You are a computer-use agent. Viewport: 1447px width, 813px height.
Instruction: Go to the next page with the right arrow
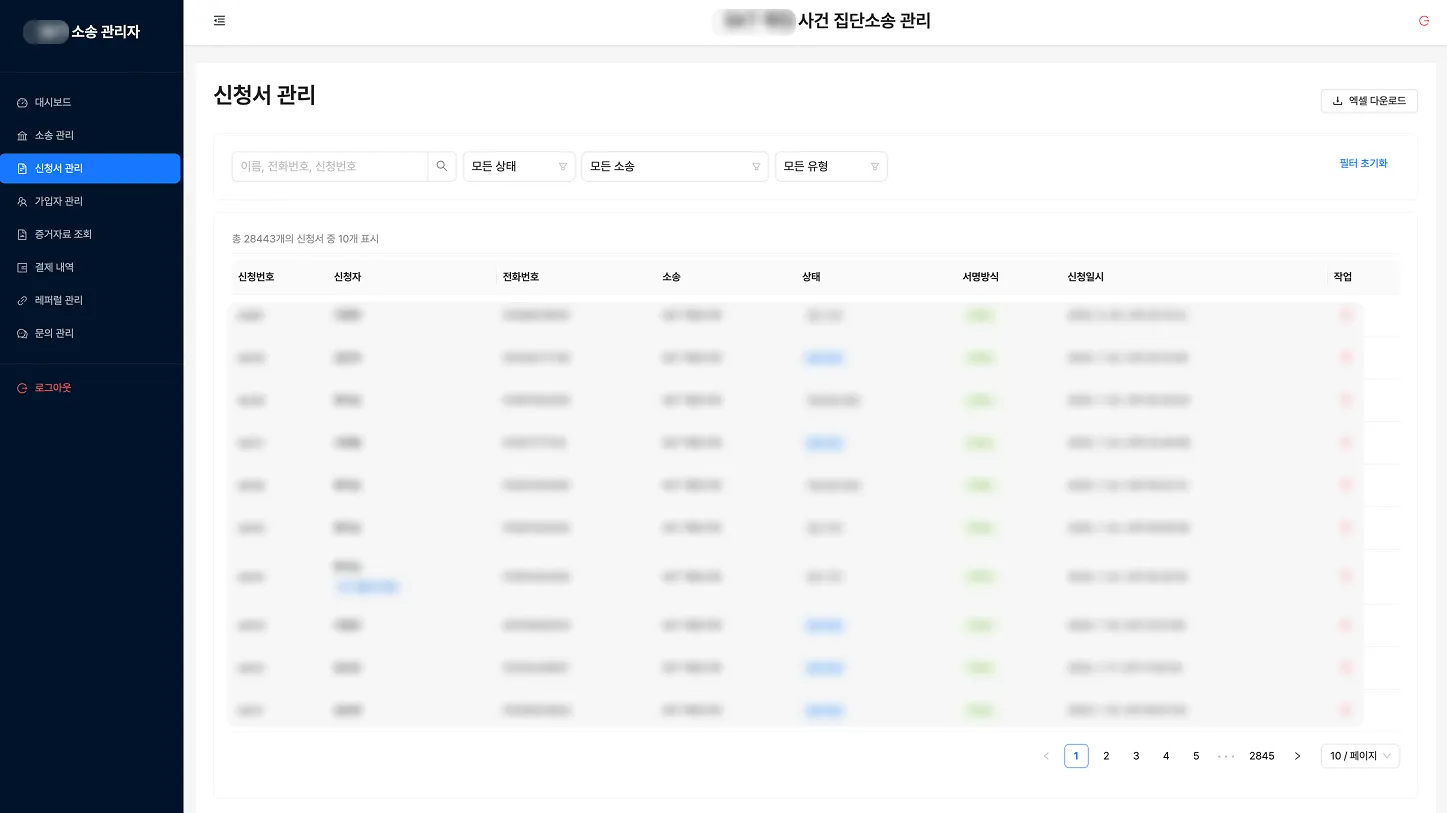[x=1297, y=756]
